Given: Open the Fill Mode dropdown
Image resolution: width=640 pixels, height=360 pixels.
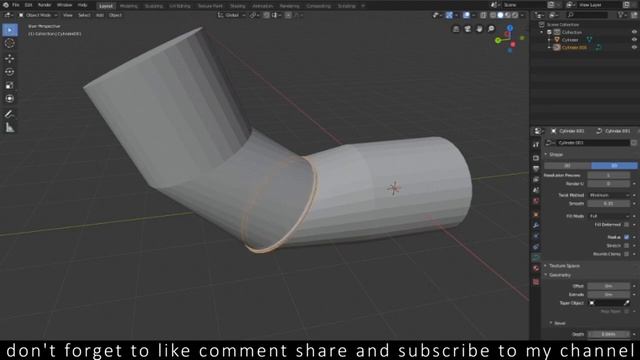Looking at the screenshot, I should pos(609,216).
